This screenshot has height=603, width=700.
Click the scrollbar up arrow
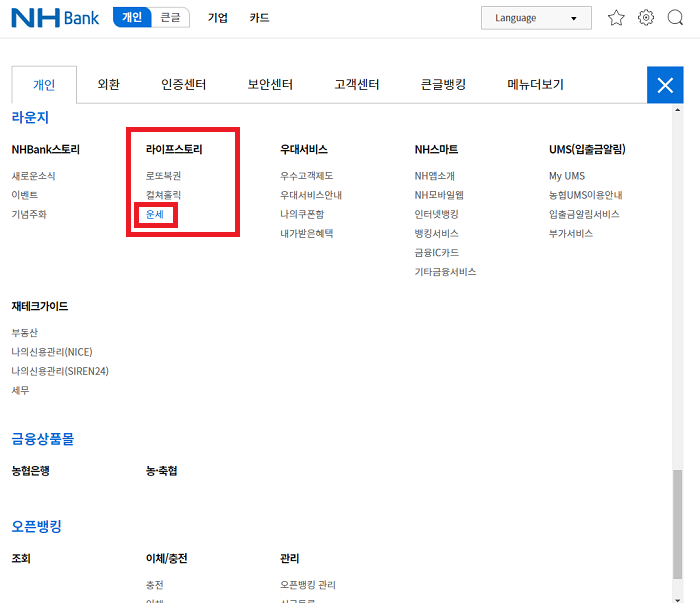pos(678,110)
